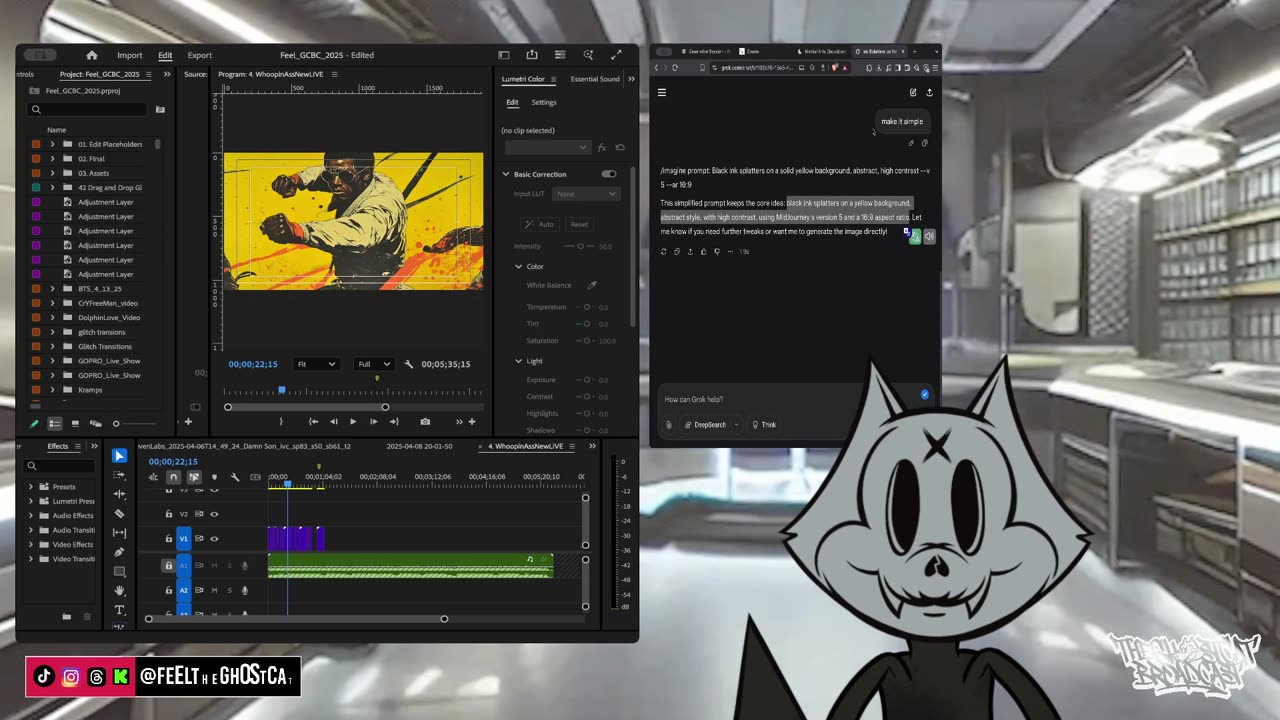Go to In point in Program Monitor
This screenshot has height=720, width=1280.
[314, 422]
